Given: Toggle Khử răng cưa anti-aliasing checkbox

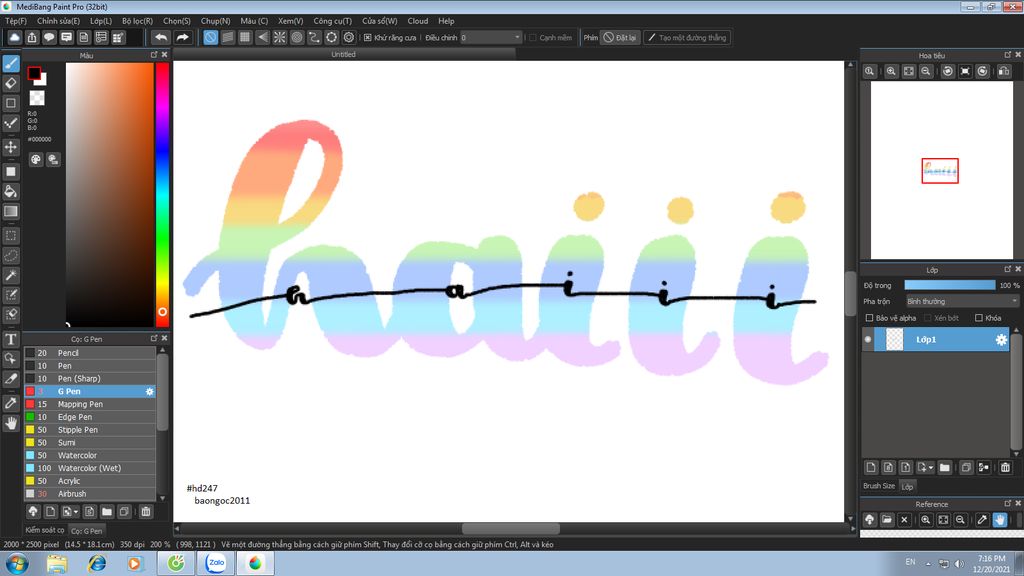Looking at the screenshot, I should point(368,38).
